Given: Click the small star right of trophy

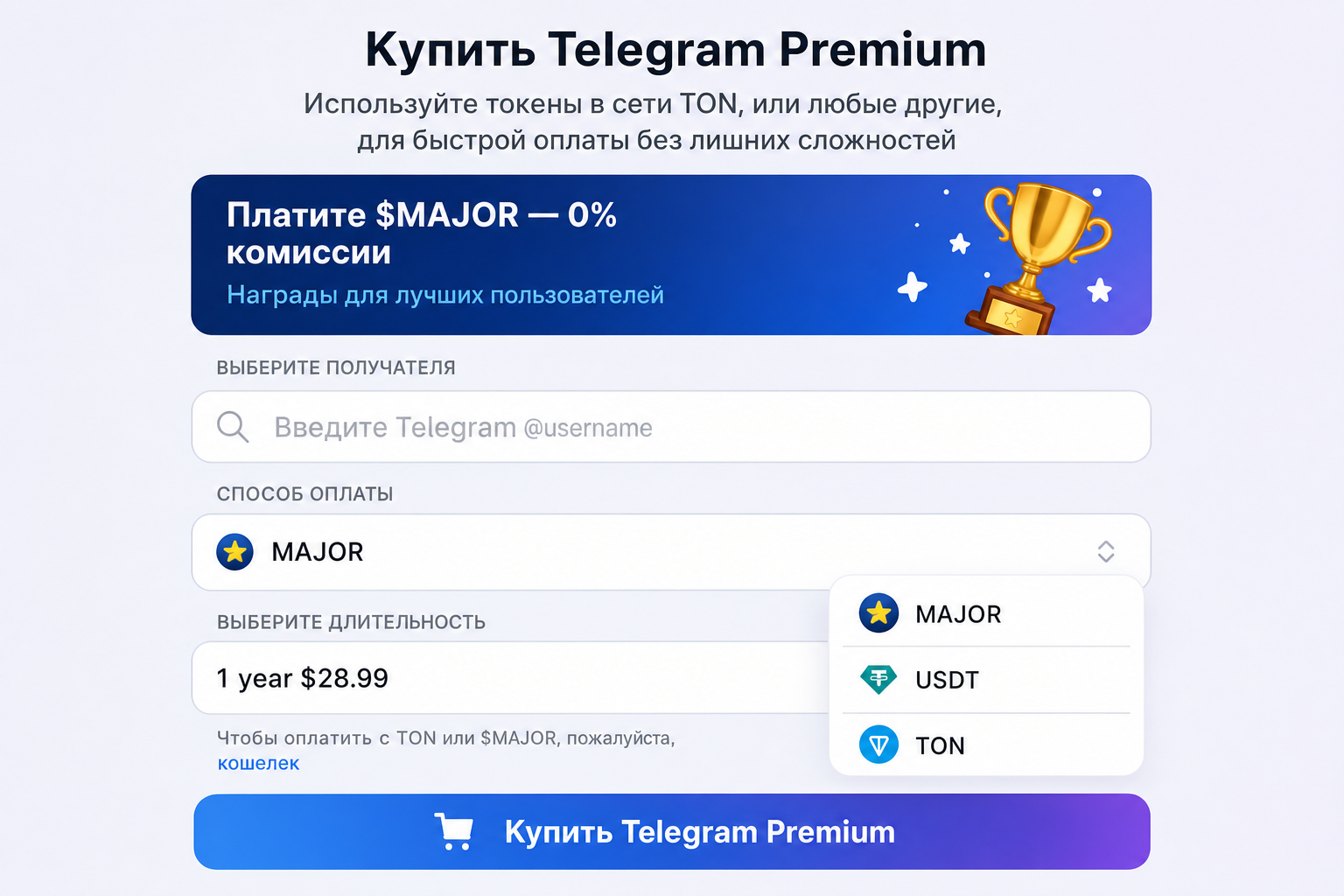Looking at the screenshot, I should (1100, 290).
